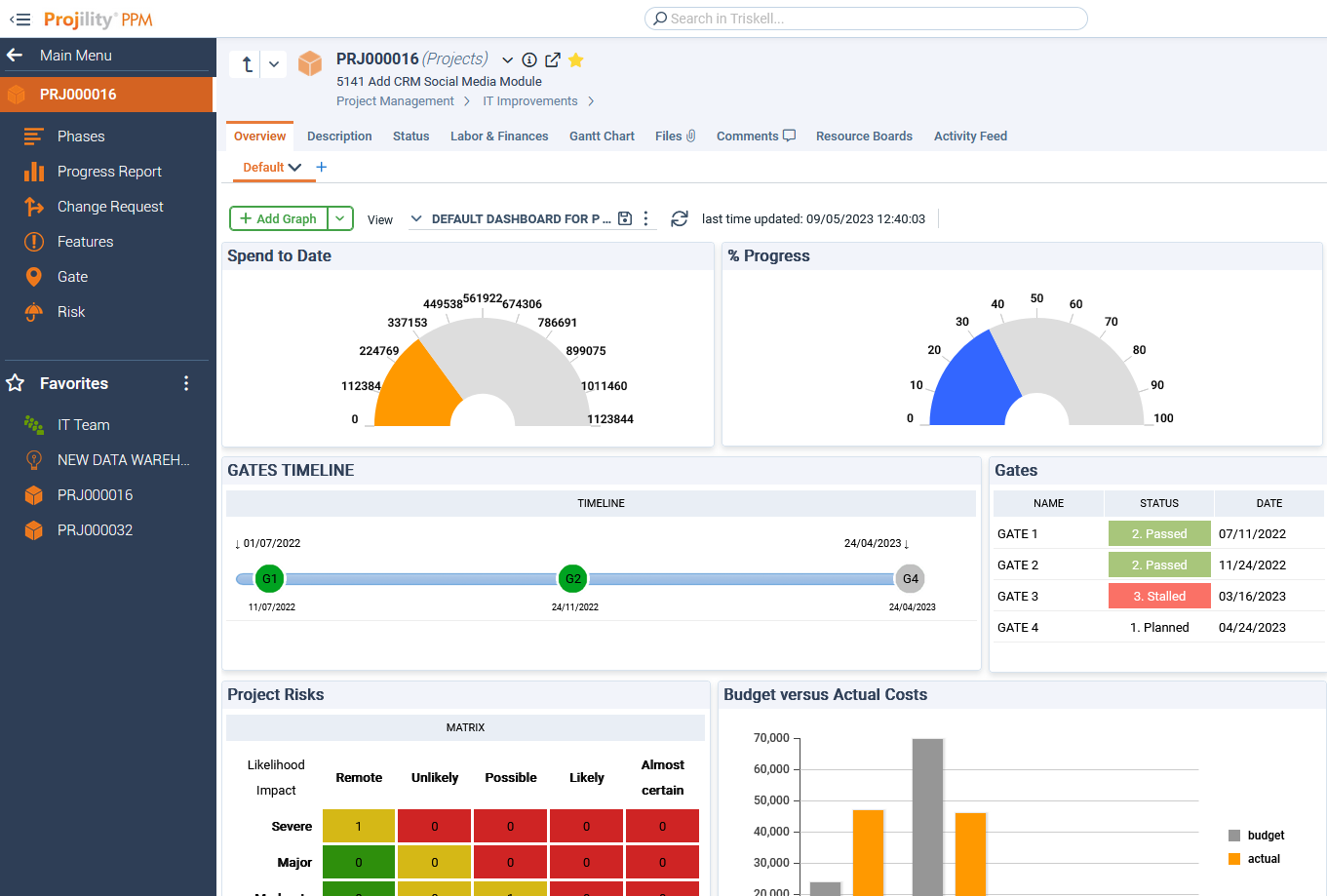Image resolution: width=1327 pixels, height=896 pixels.
Task: Click the G2 marker on the gates timeline
Action: coord(572,578)
